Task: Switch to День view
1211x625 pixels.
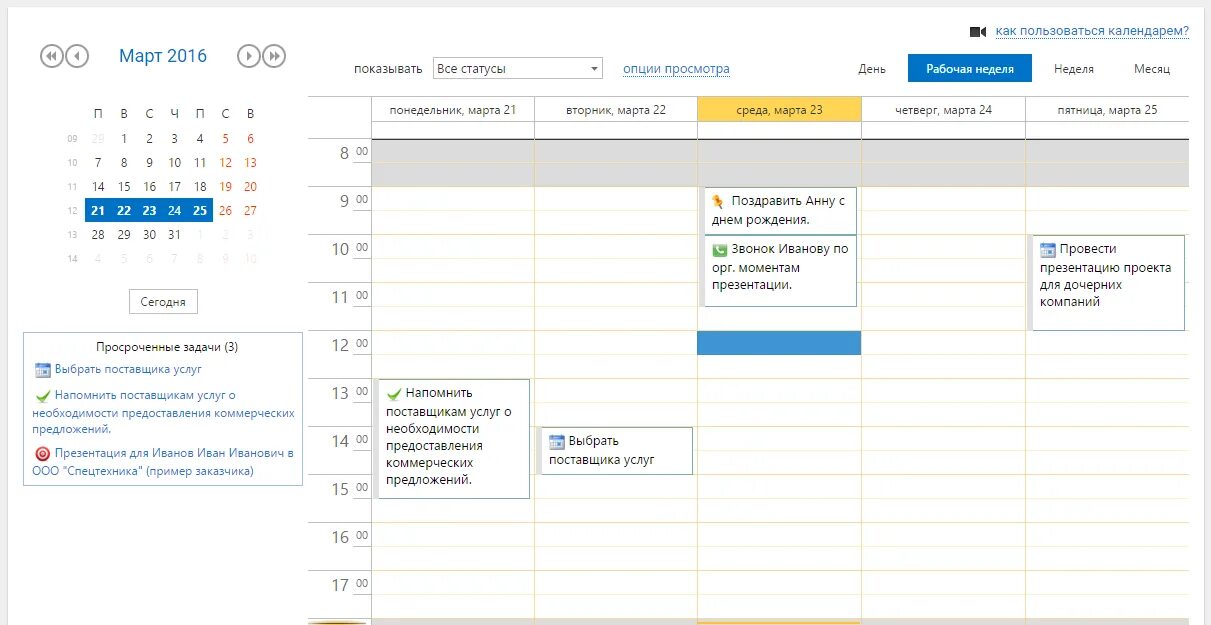Action: tap(872, 69)
